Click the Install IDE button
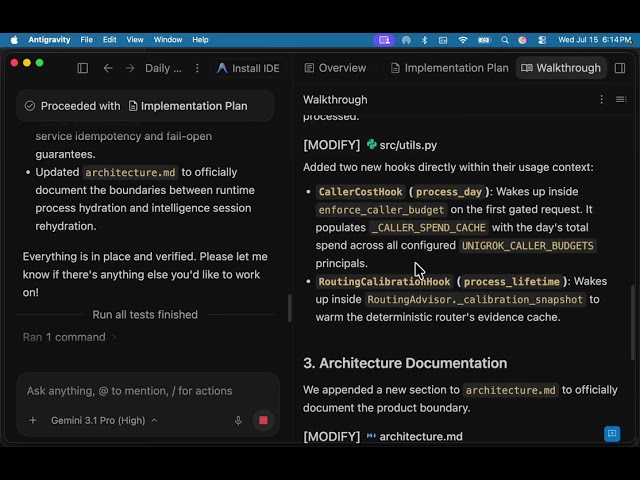The width and height of the screenshot is (640, 480). 248,68
